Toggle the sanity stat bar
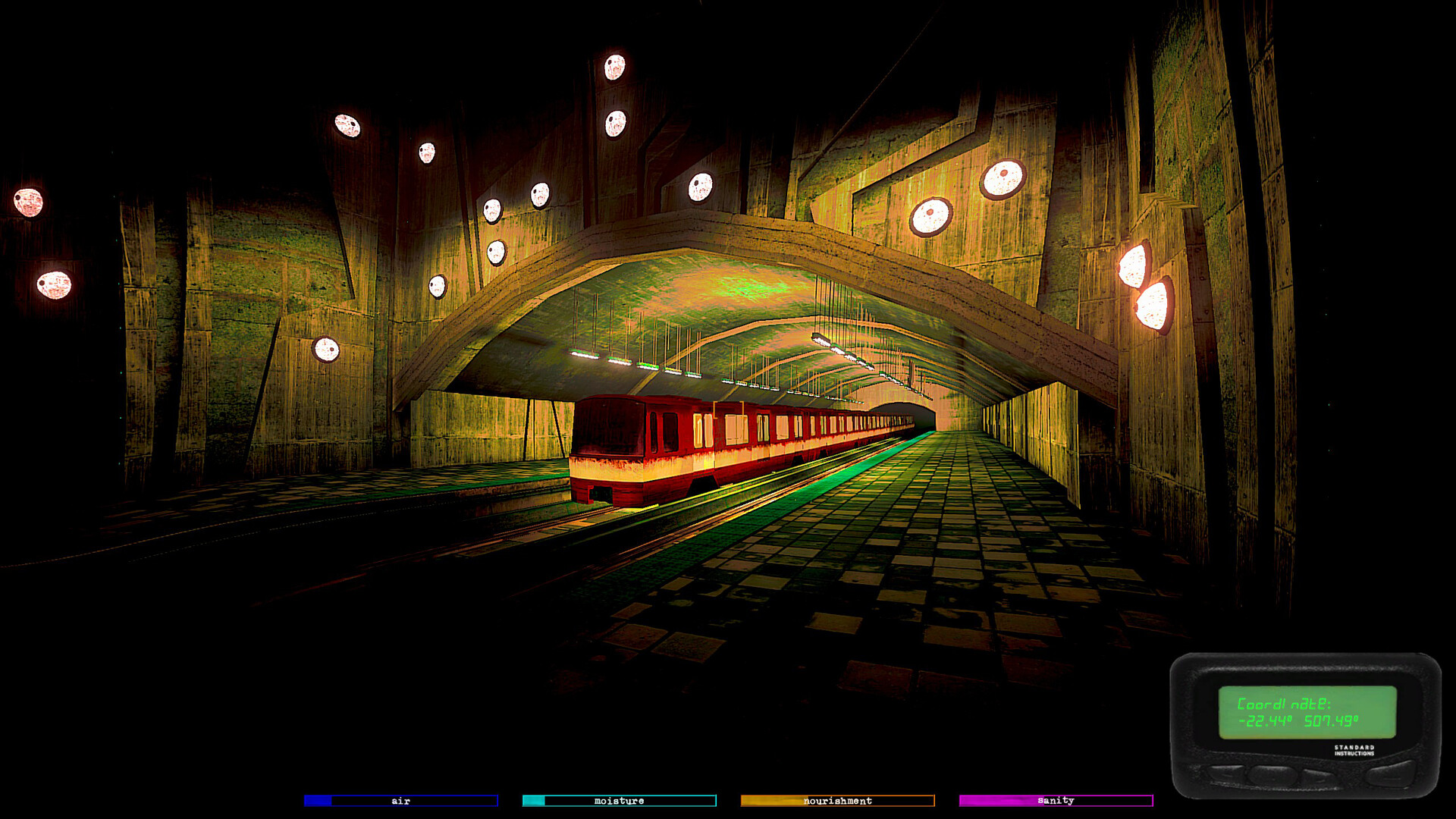 [1056, 800]
